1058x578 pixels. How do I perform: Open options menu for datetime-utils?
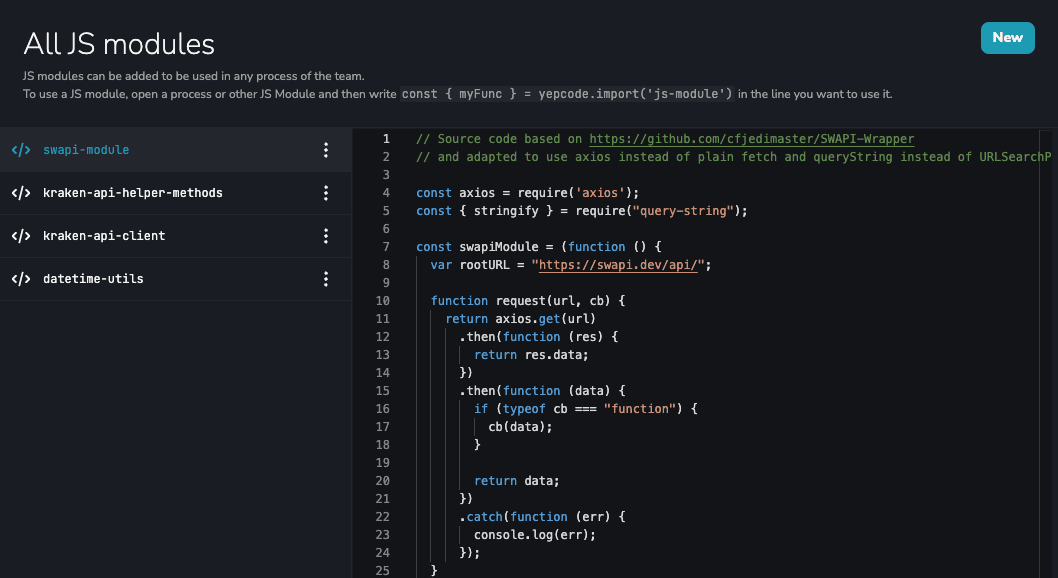(x=326, y=279)
